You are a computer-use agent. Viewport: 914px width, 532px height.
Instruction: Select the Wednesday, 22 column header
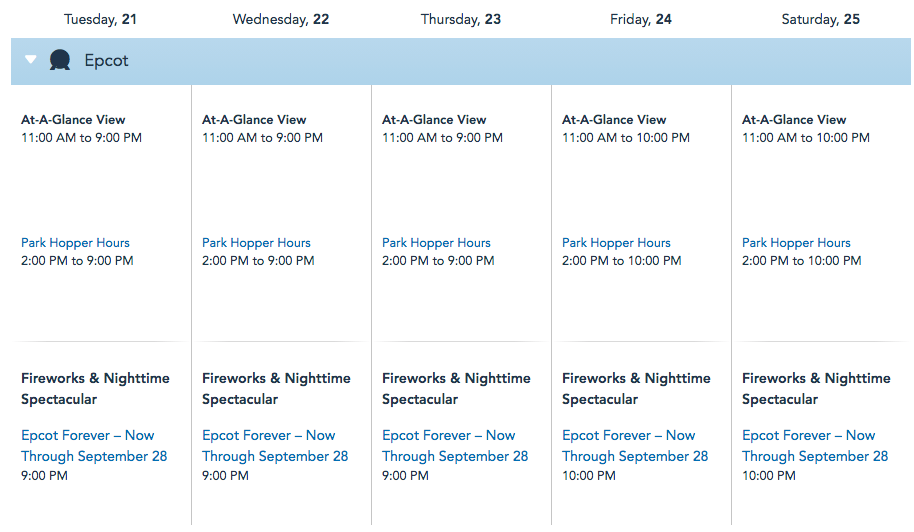click(x=280, y=19)
